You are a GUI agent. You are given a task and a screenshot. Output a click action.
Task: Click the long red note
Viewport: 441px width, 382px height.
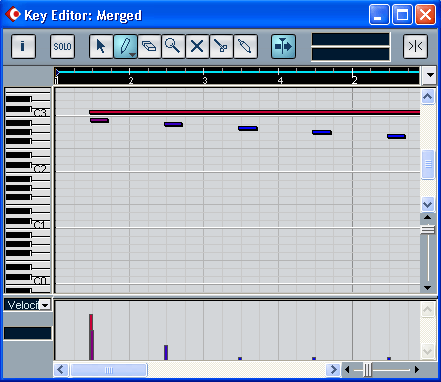click(255, 112)
